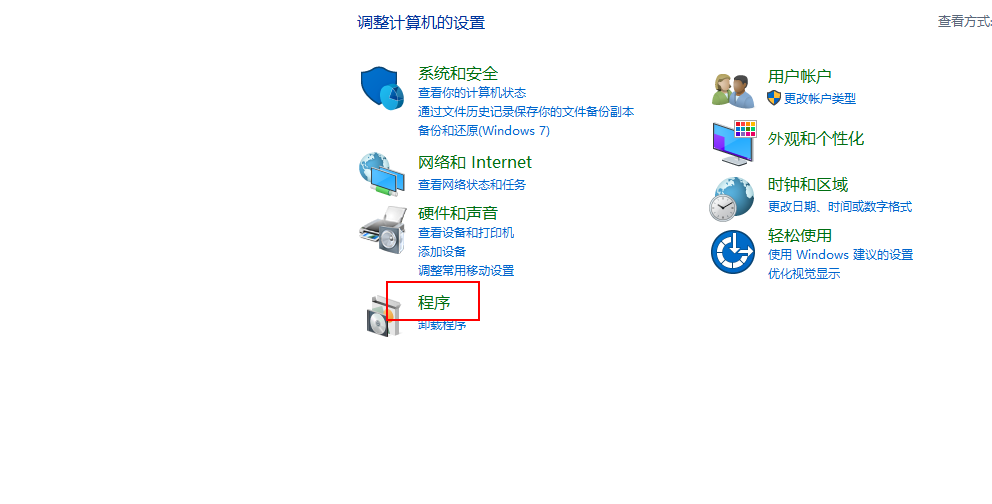This screenshot has height=504, width=992.
Task: Click the User Accounts people icon
Action: pos(733,90)
